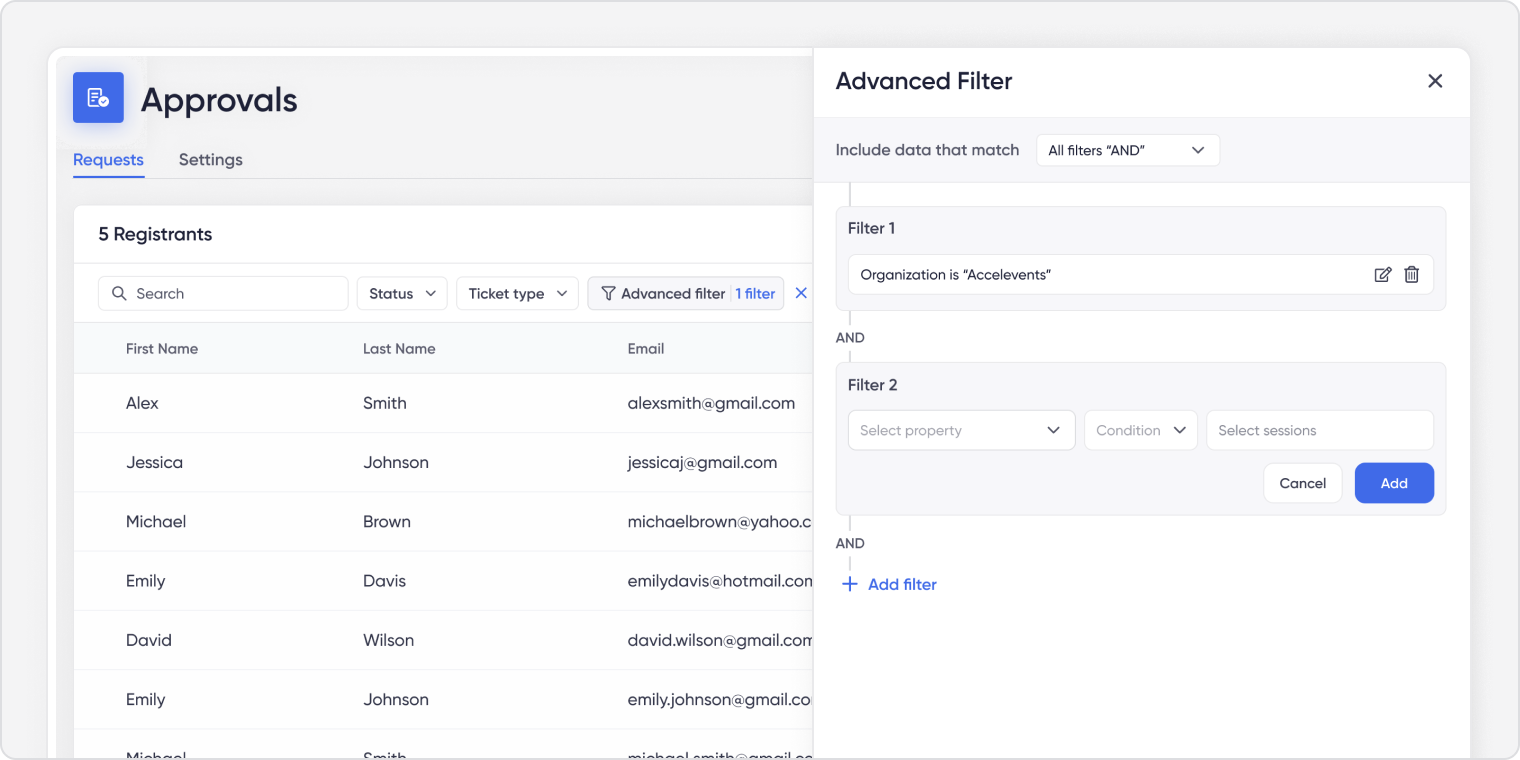Click the jessicaj@gmail.com email
The width and height of the screenshot is (1520, 760).
pos(702,462)
